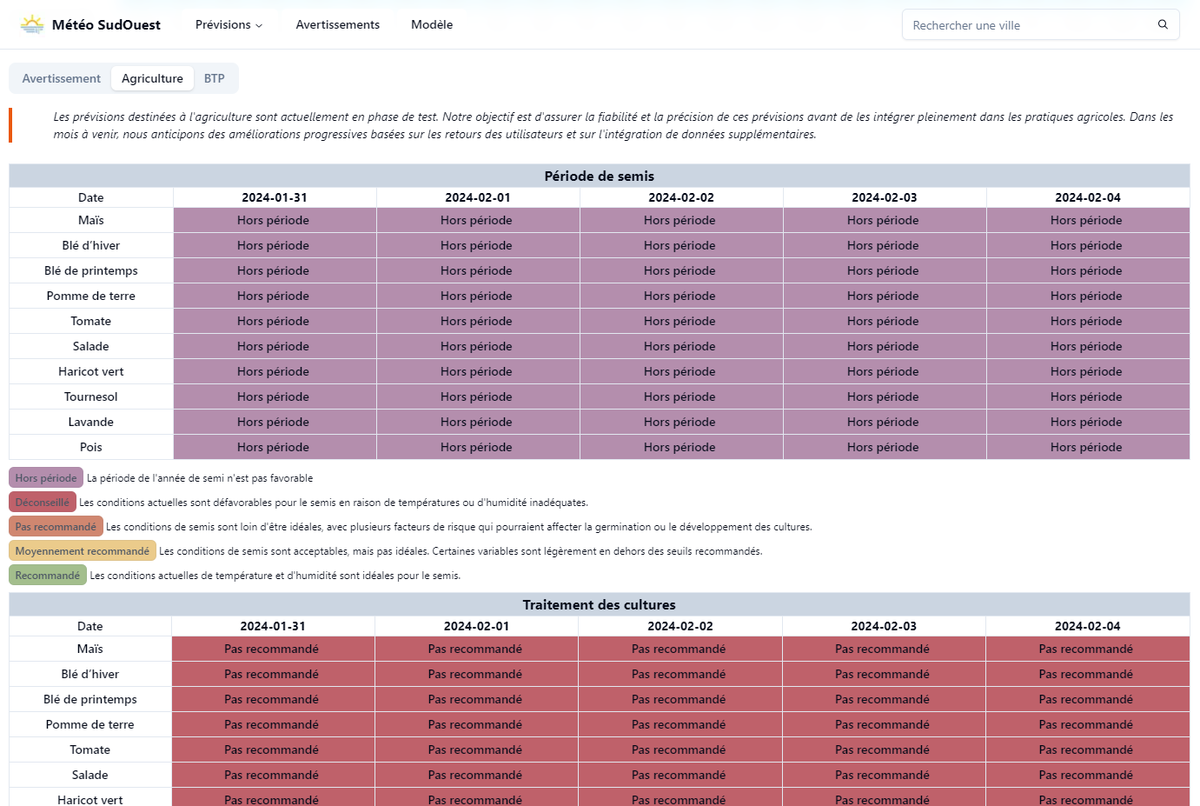Click the Tournesol row label
The width and height of the screenshot is (1200, 806).
pos(90,396)
